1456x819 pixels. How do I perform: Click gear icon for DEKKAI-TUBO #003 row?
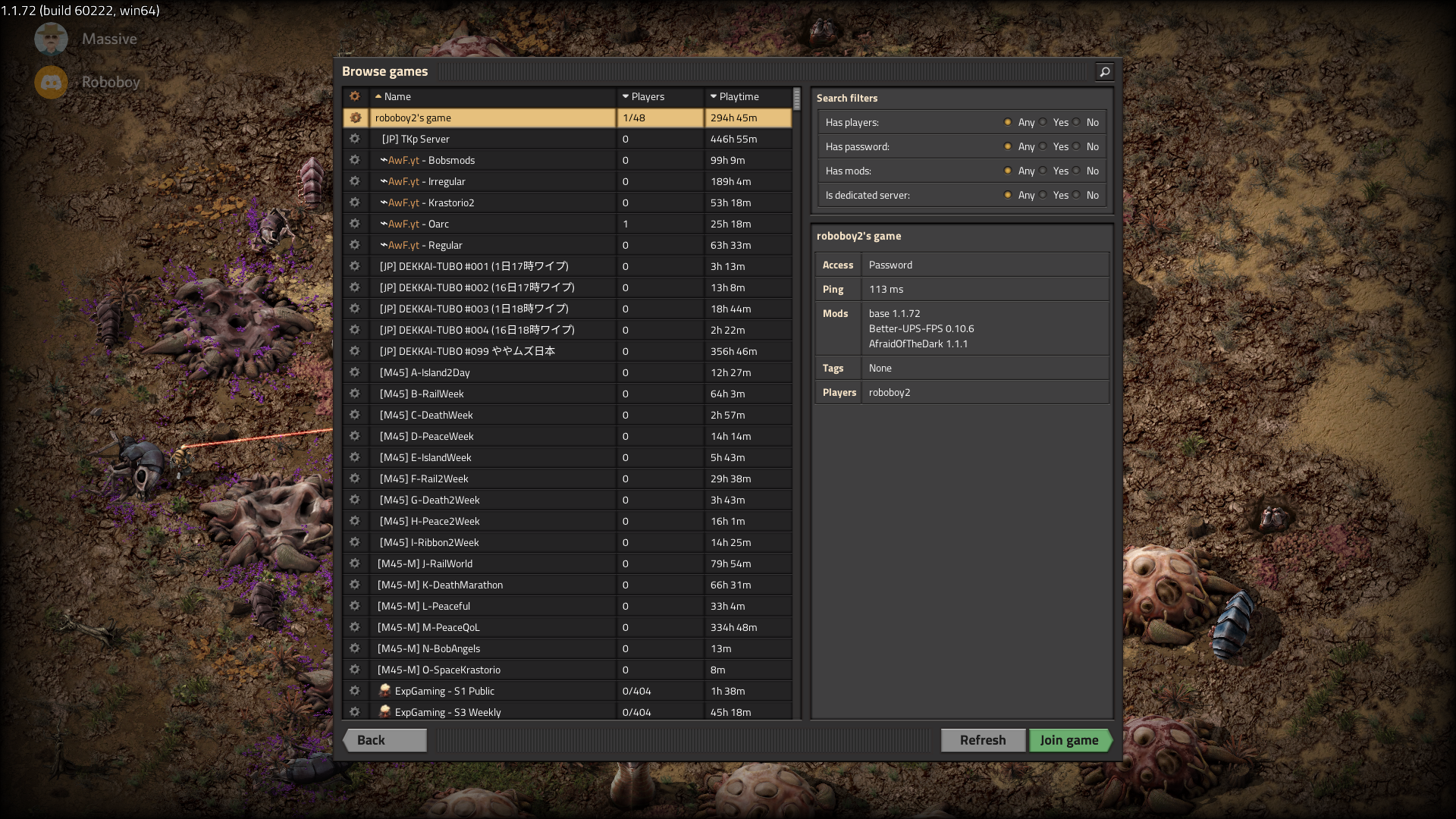click(355, 309)
